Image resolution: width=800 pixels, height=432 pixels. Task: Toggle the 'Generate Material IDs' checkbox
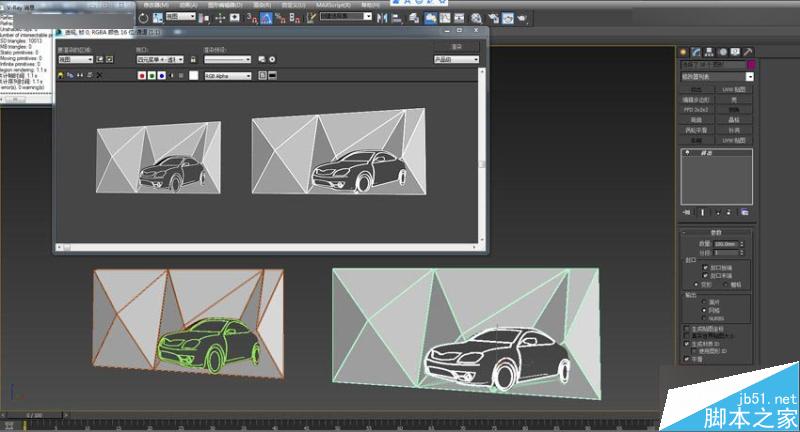click(x=685, y=344)
